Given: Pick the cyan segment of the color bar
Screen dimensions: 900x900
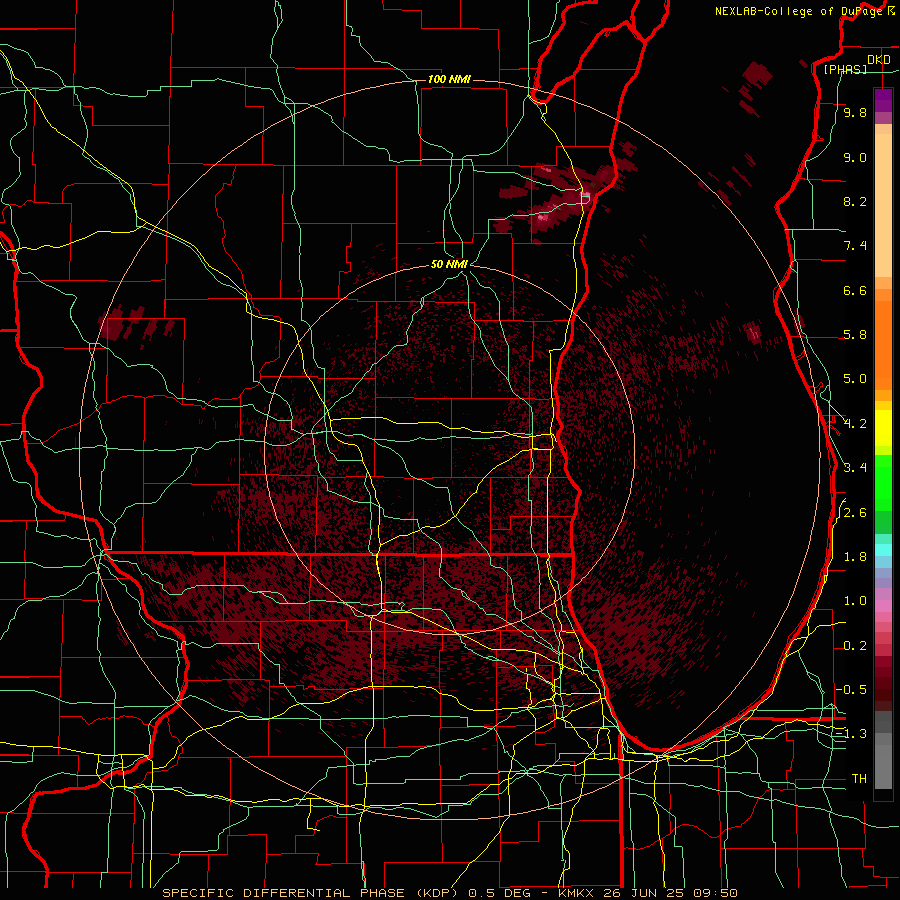Looking at the screenshot, I should [883, 550].
